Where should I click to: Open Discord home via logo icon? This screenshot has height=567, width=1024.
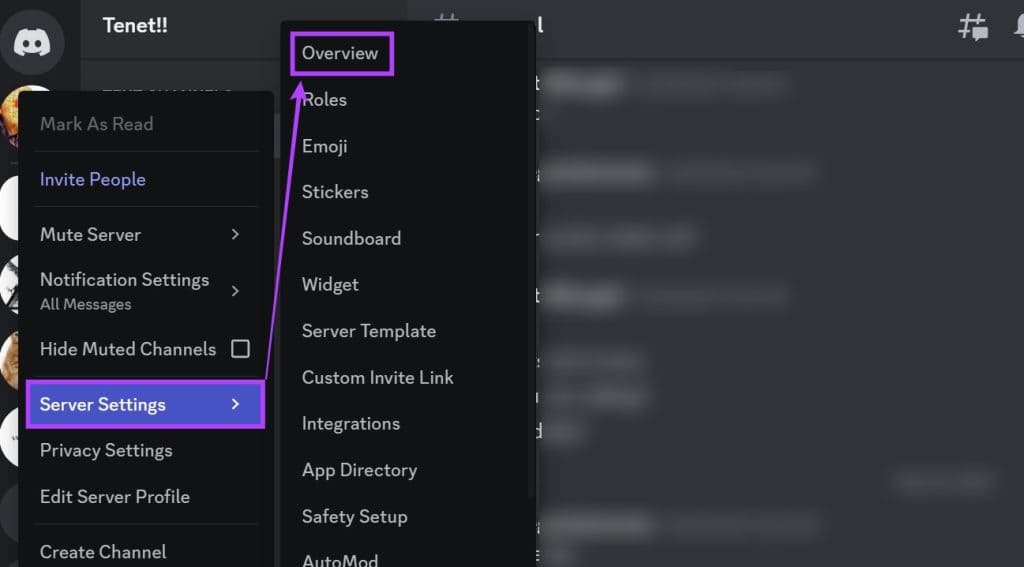click(x=39, y=41)
